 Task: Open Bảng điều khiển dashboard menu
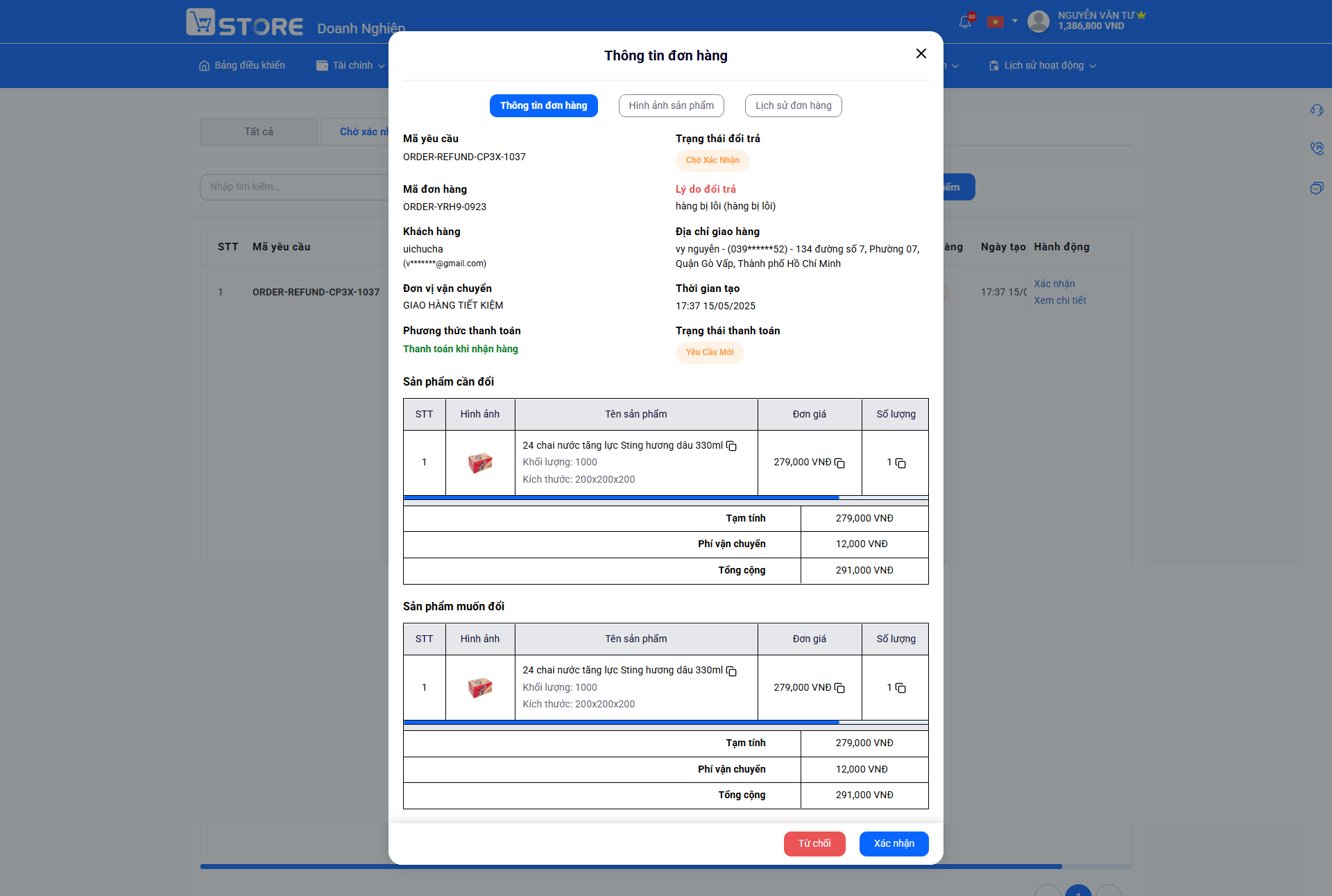pos(242,65)
